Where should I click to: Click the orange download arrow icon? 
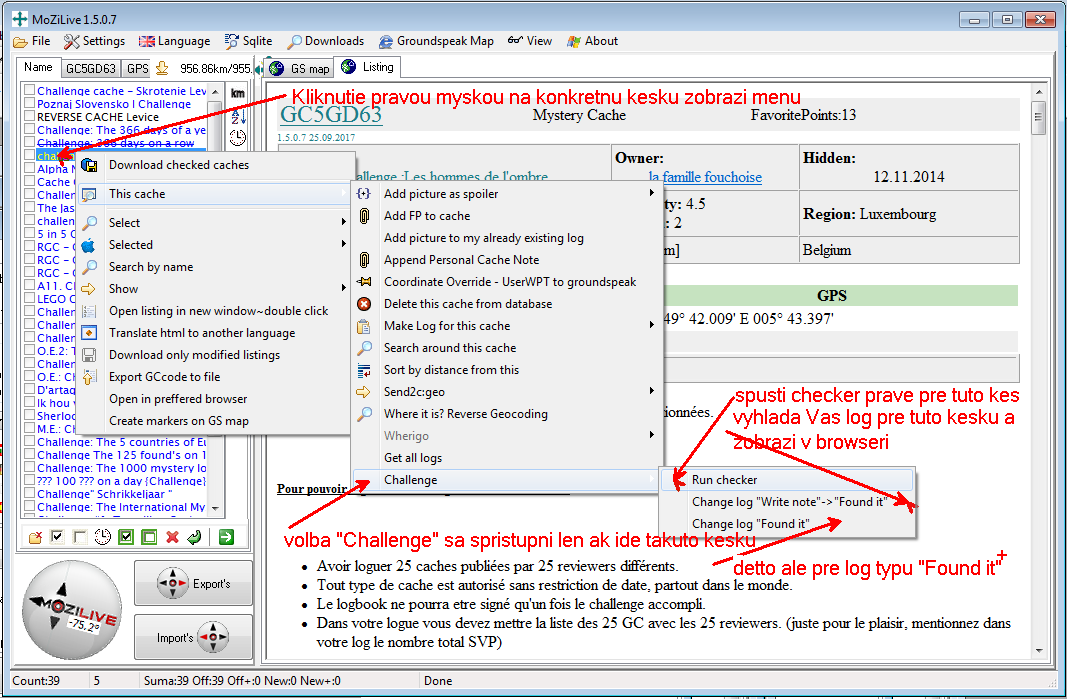162,68
